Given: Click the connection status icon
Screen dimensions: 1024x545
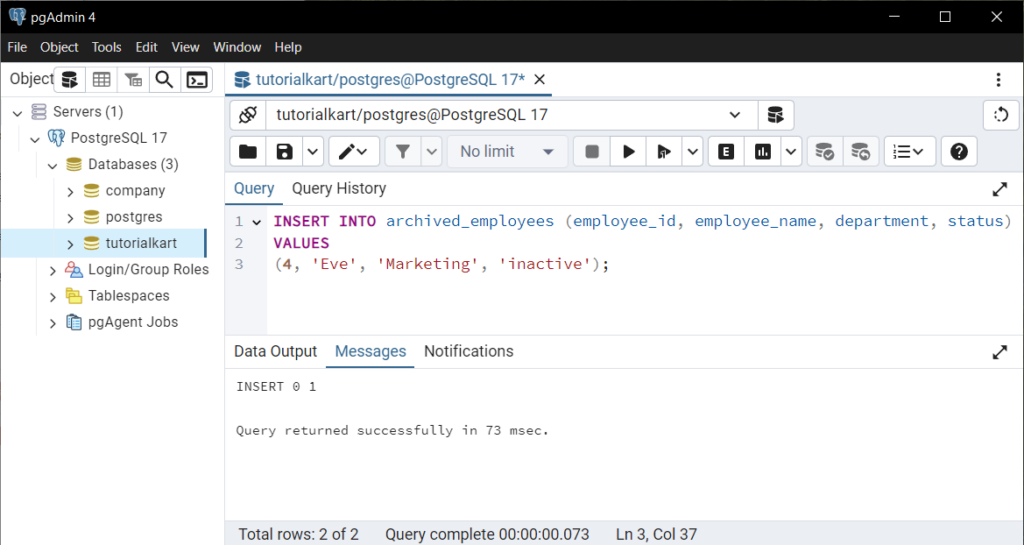Looking at the screenshot, I should [x=248, y=116].
